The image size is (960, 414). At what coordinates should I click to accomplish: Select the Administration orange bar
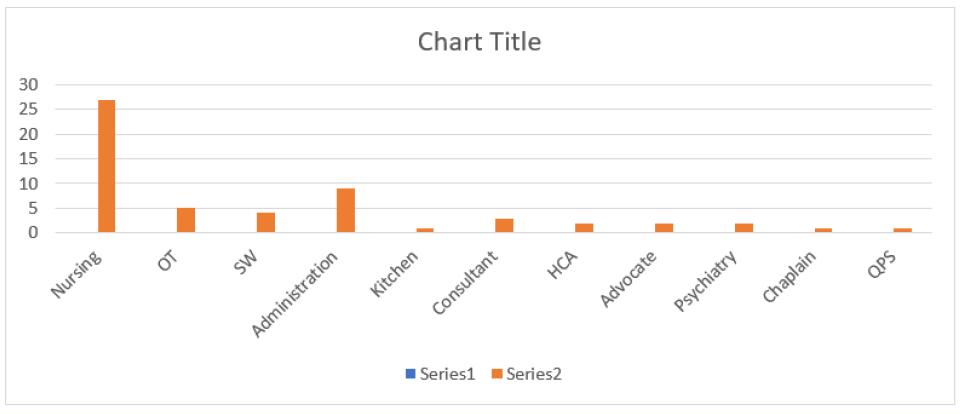tap(346, 211)
